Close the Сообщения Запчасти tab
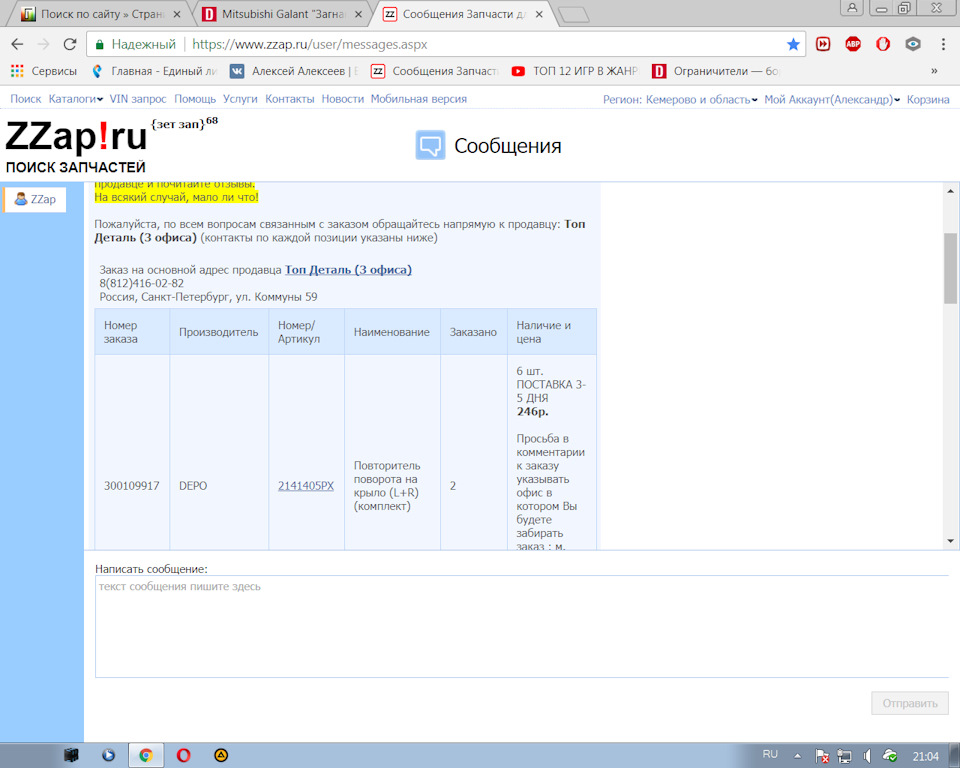 click(x=539, y=14)
